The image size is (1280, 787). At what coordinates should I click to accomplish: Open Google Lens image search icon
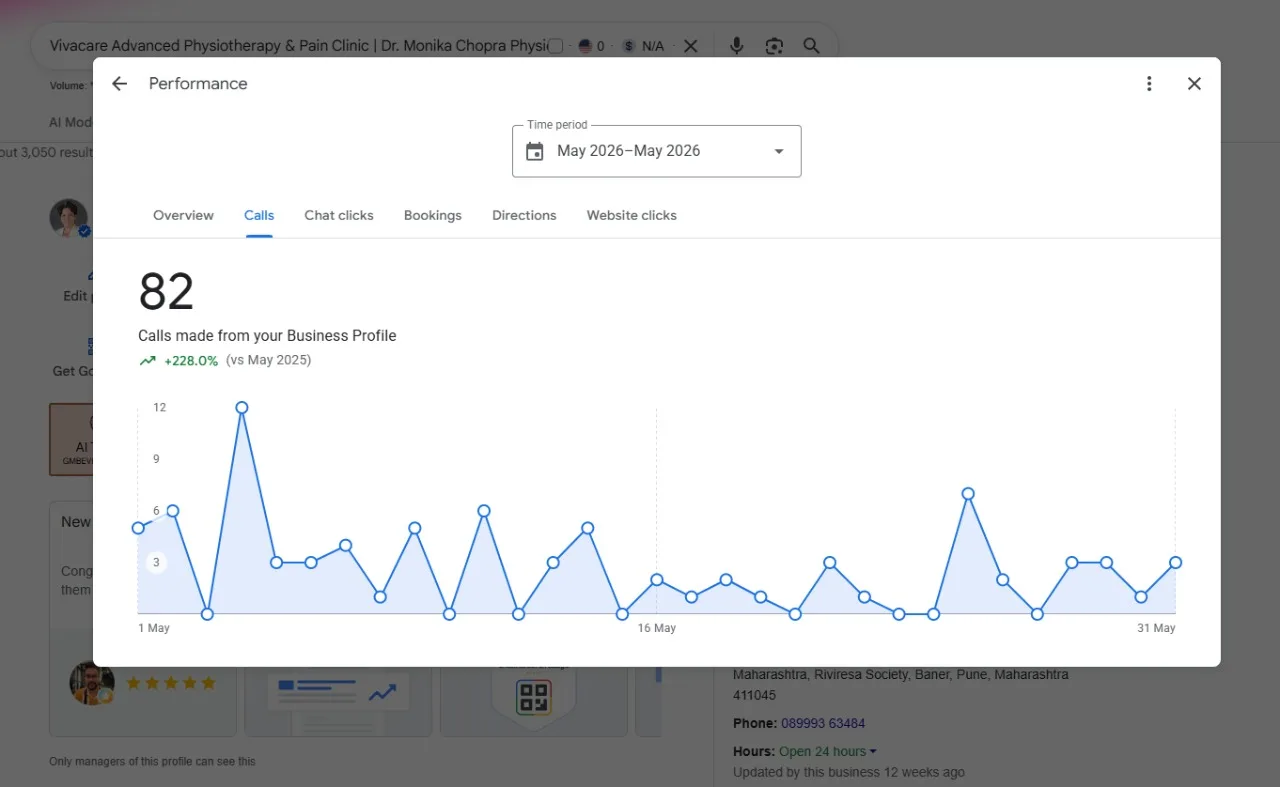click(774, 46)
